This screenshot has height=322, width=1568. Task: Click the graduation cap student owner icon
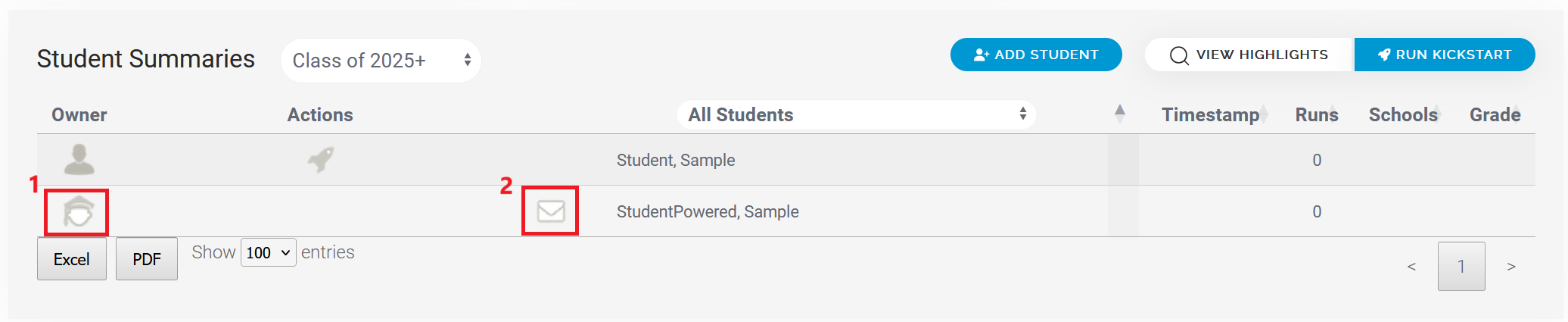[79, 212]
